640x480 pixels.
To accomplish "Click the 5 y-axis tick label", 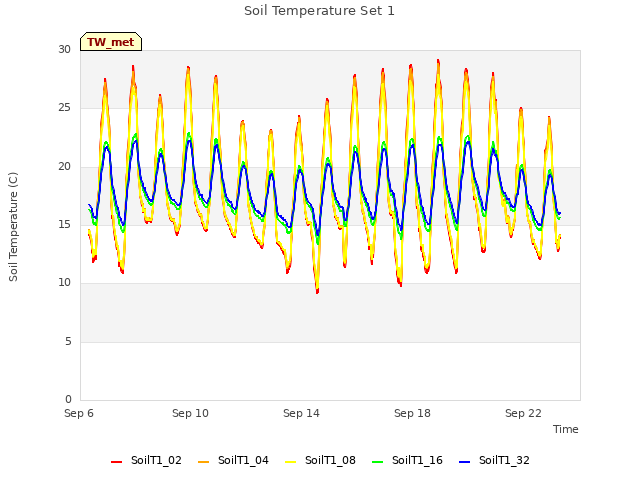I will point(68,342).
